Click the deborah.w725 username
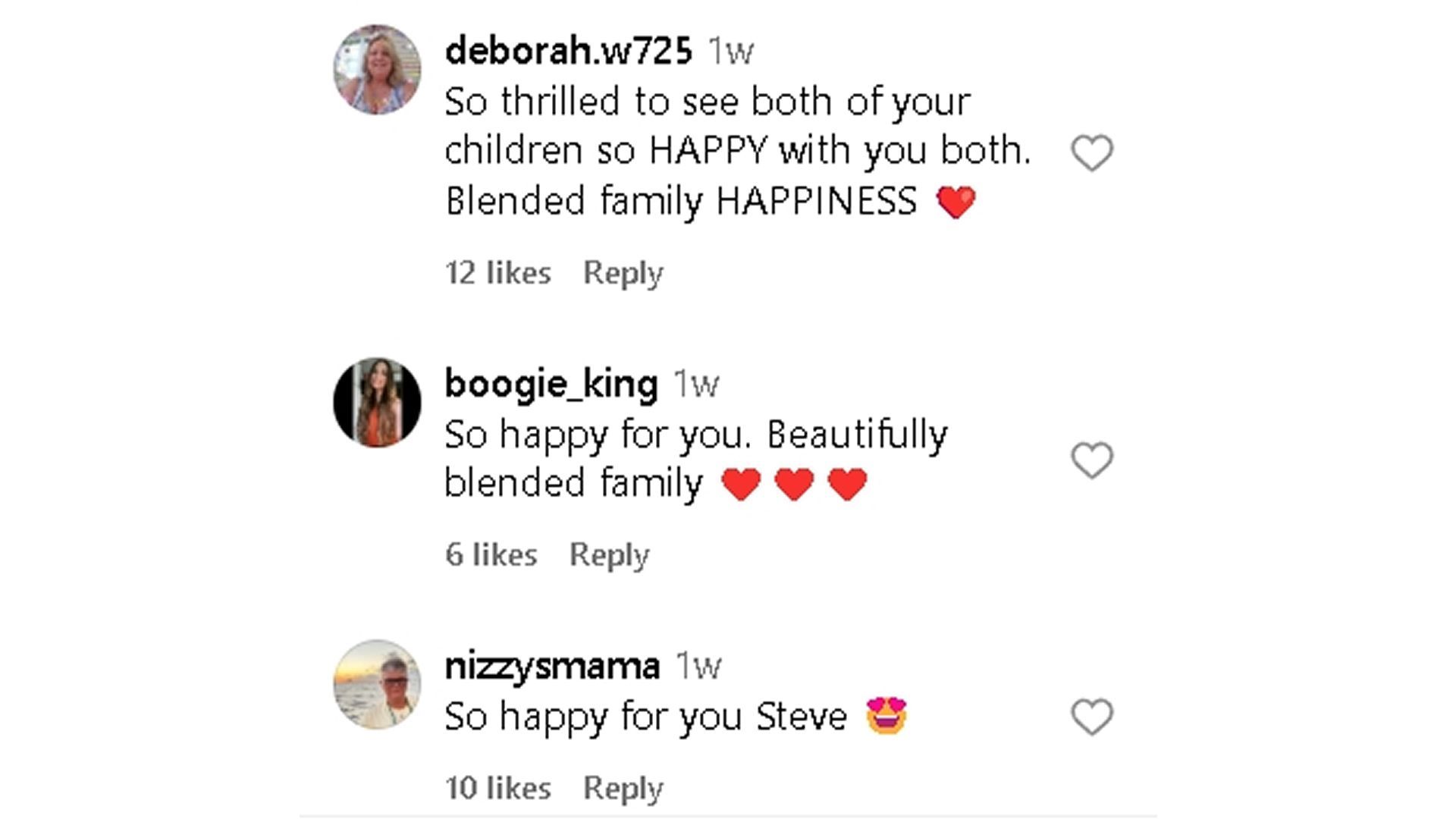The height and width of the screenshot is (819, 1456). (568, 51)
